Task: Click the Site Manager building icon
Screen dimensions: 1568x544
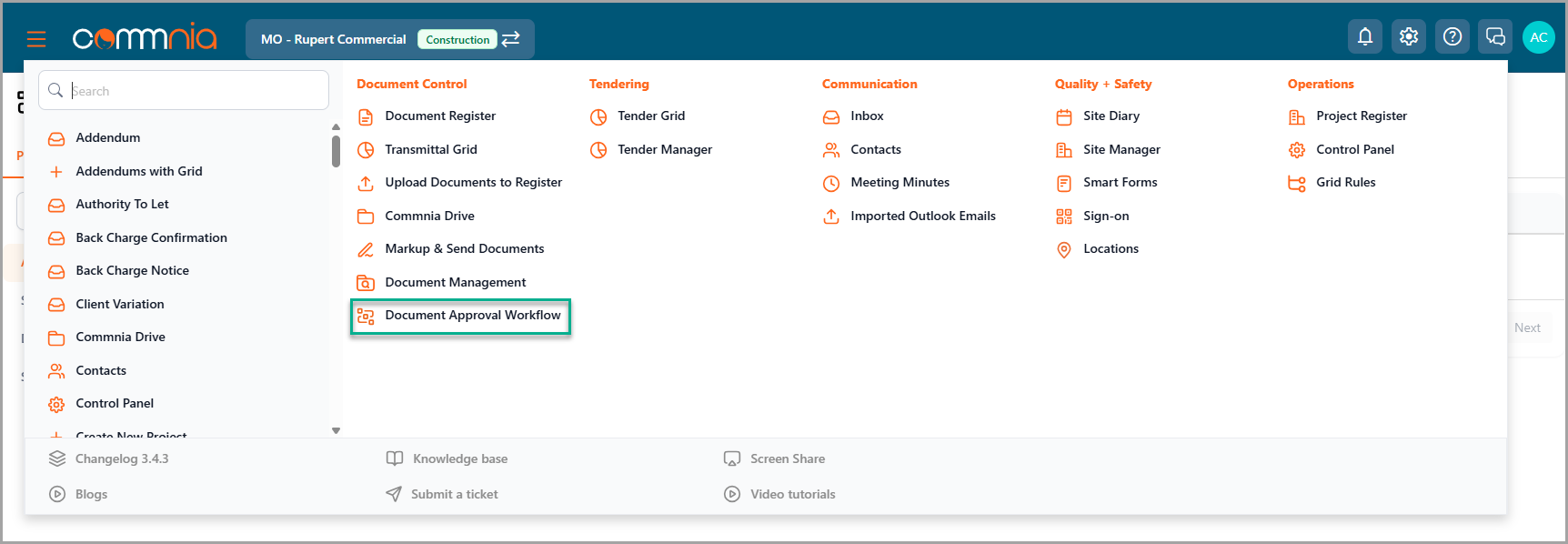Action: click(x=1064, y=150)
